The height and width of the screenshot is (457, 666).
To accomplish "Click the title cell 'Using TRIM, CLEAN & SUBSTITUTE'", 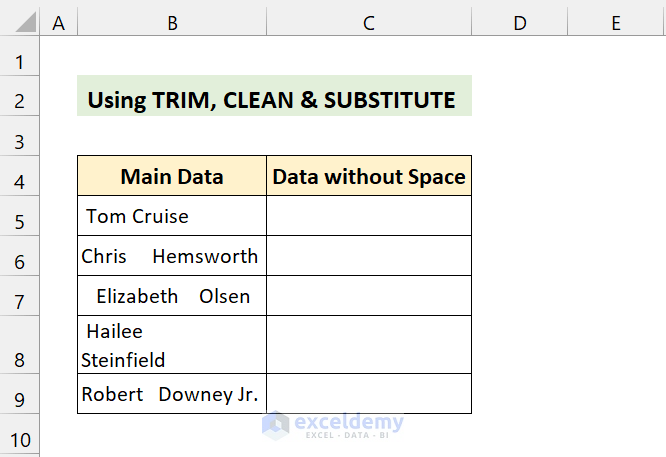I will 273,100.
